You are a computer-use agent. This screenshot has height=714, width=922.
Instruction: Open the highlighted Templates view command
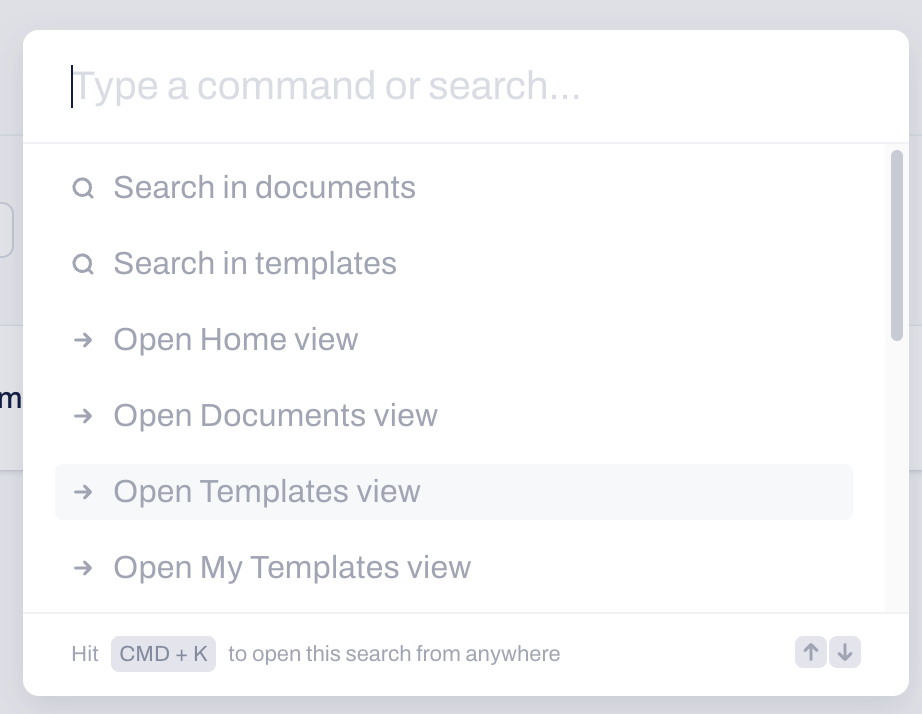click(x=454, y=492)
